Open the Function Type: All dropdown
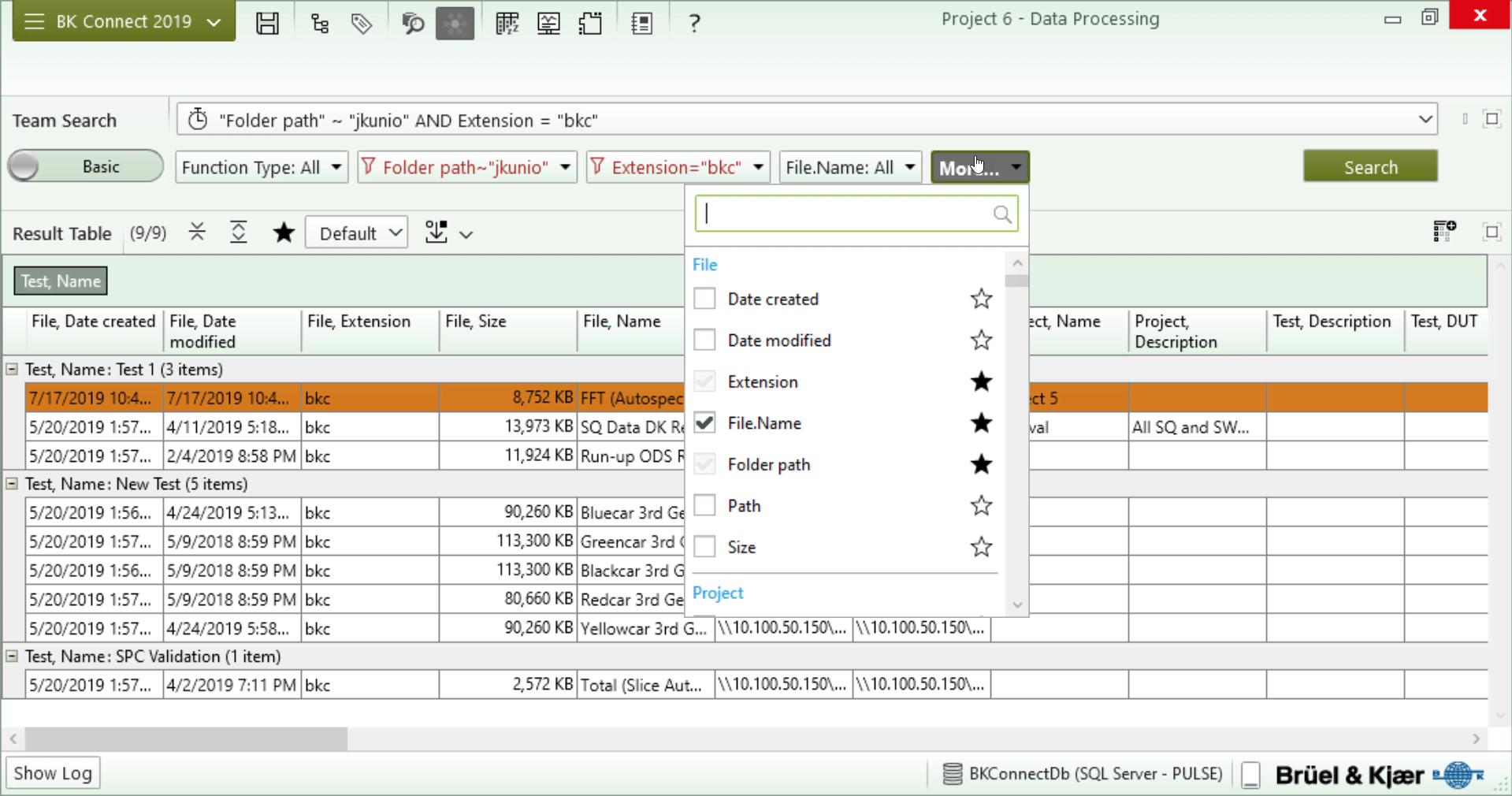This screenshot has height=796, width=1512. [x=261, y=167]
